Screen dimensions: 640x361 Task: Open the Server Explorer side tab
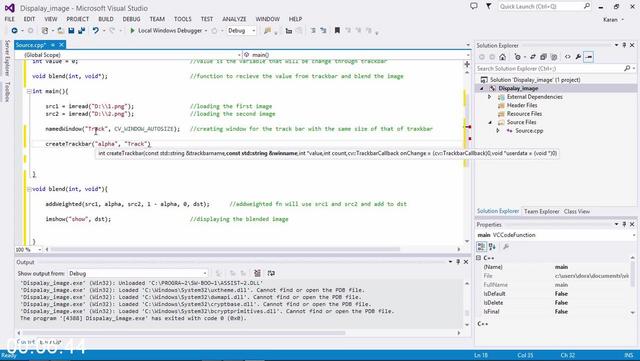[7, 58]
